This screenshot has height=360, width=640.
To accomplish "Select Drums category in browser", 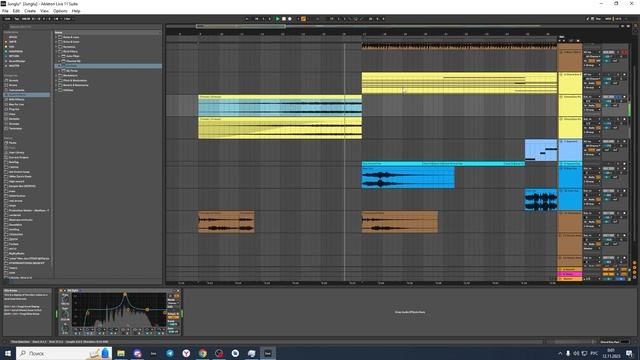I will (13, 85).
